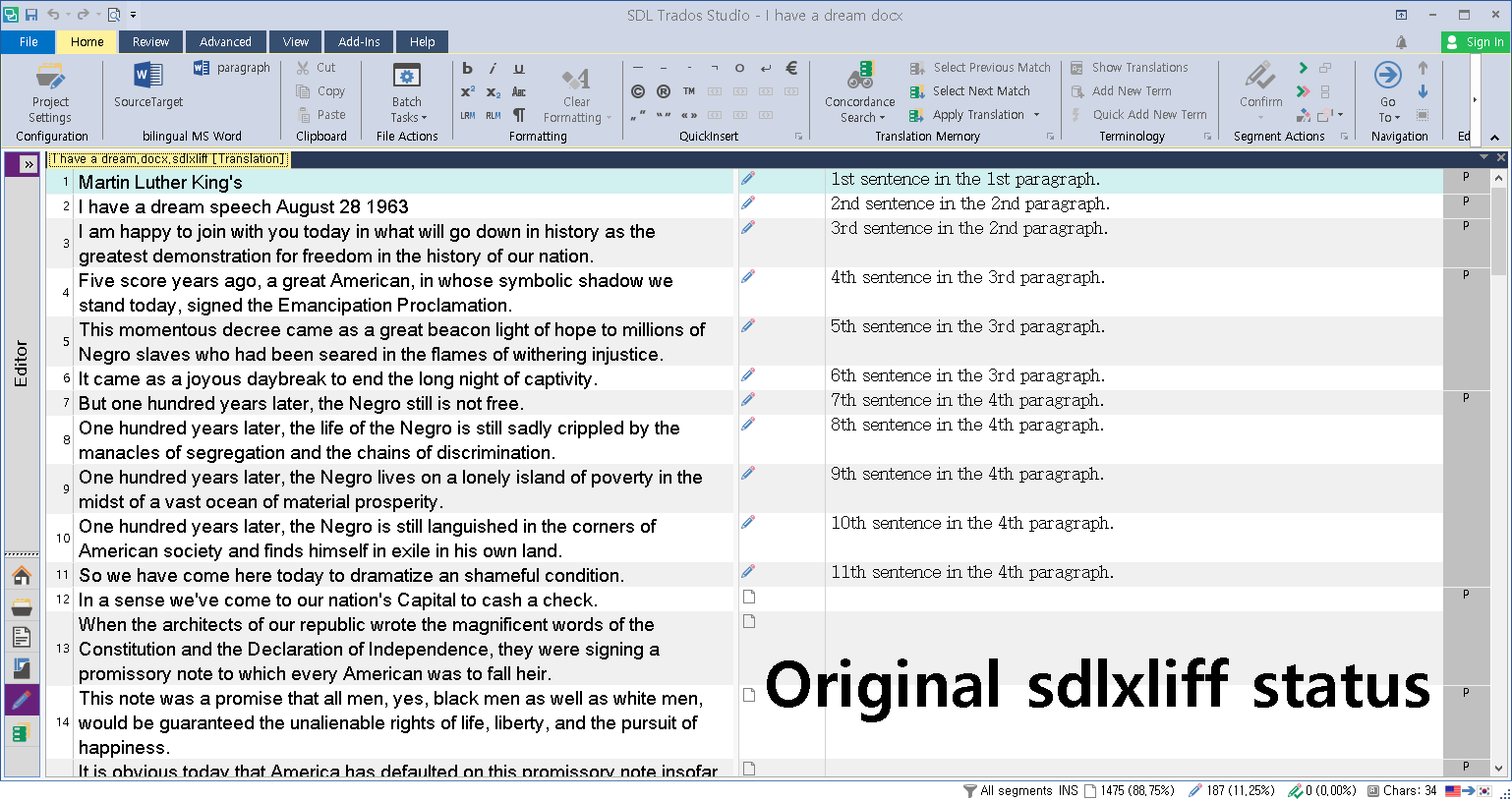Open the Go To navigation menu
This screenshot has width=1512, height=801.
tap(1387, 92)
